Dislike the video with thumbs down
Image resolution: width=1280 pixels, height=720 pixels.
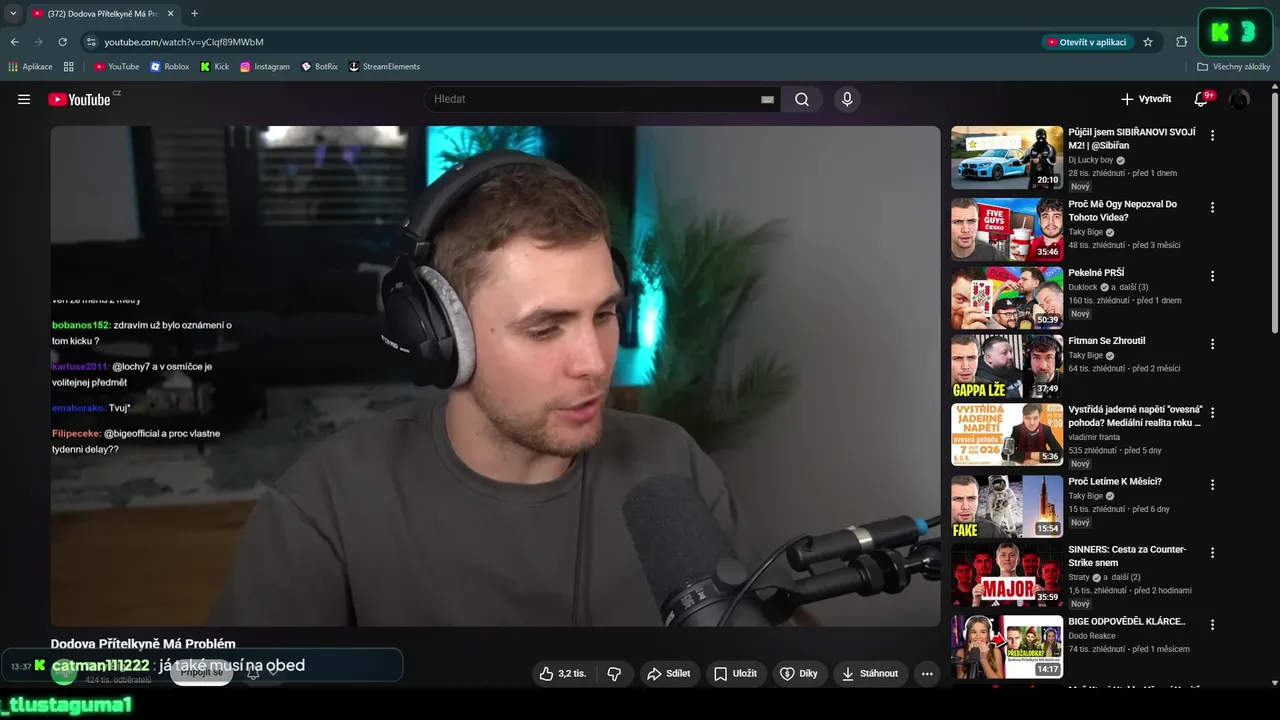coord(614,674)
